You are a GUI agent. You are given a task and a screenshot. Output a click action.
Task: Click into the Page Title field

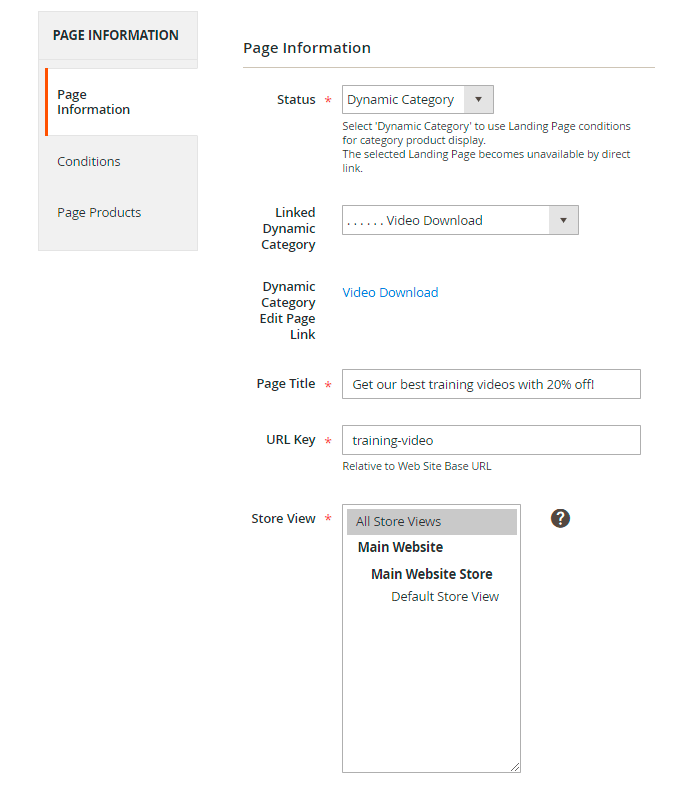tap(491, 384)
